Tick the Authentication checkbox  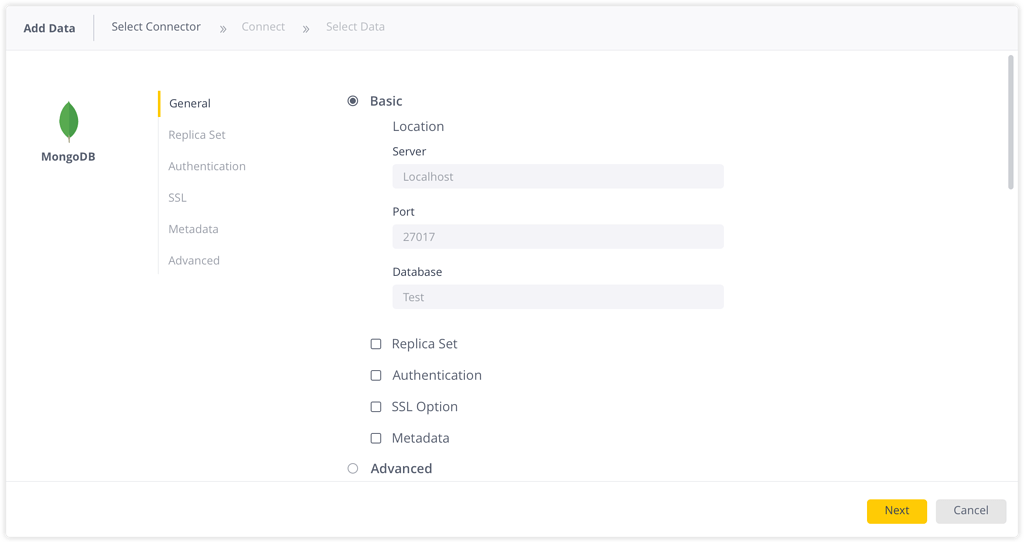pos(376,376)
